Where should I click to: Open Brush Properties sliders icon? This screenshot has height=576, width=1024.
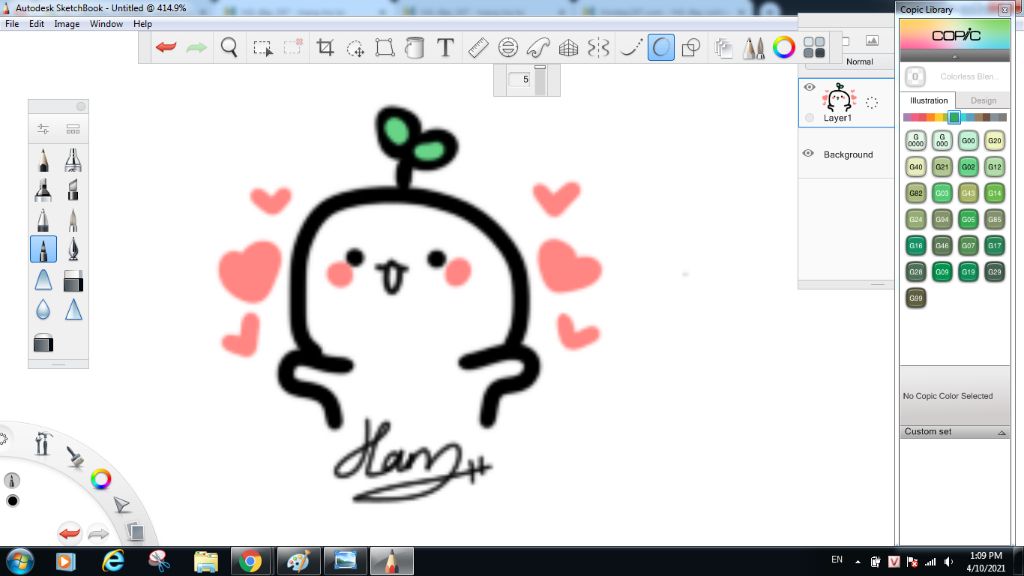pos(43,129)
